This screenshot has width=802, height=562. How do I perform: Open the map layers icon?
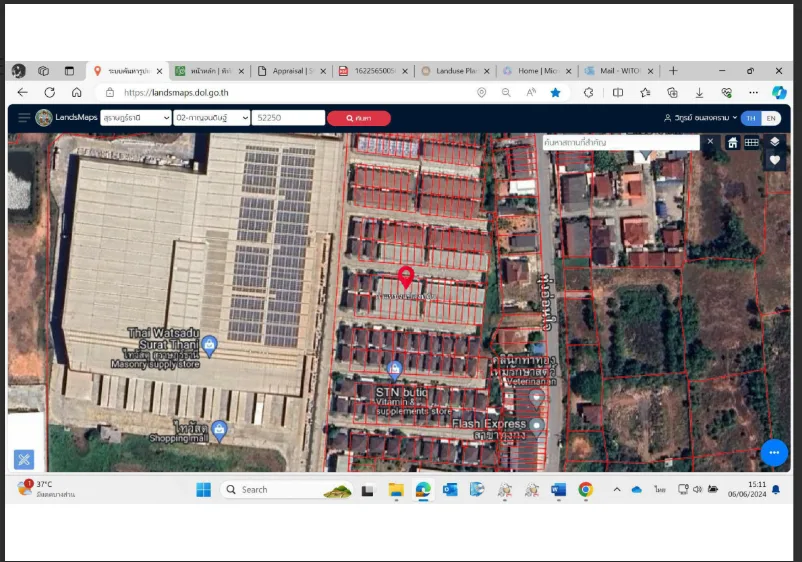774,142
